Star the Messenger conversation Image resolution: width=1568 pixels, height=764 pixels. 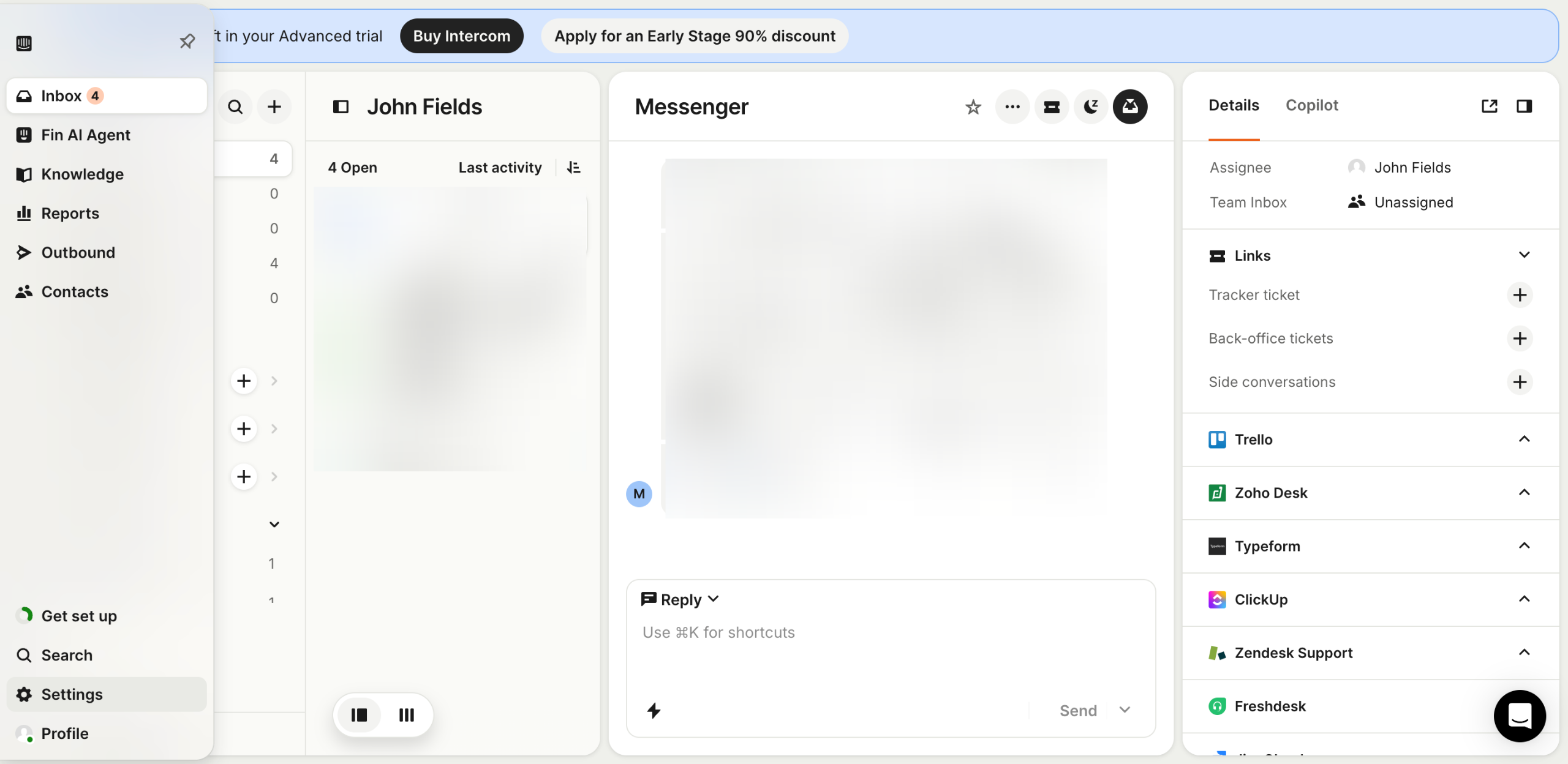tap(973, 107)
